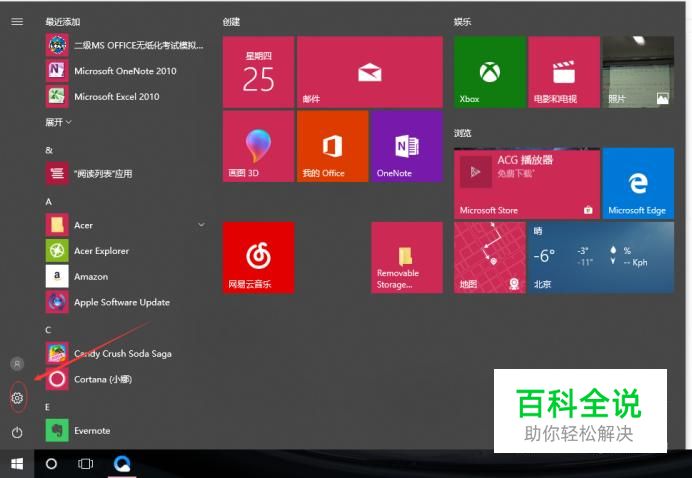The image size is (692, 478).
Task: Launch Microsoft OneNote 2010
Action: tap(125, 71)
